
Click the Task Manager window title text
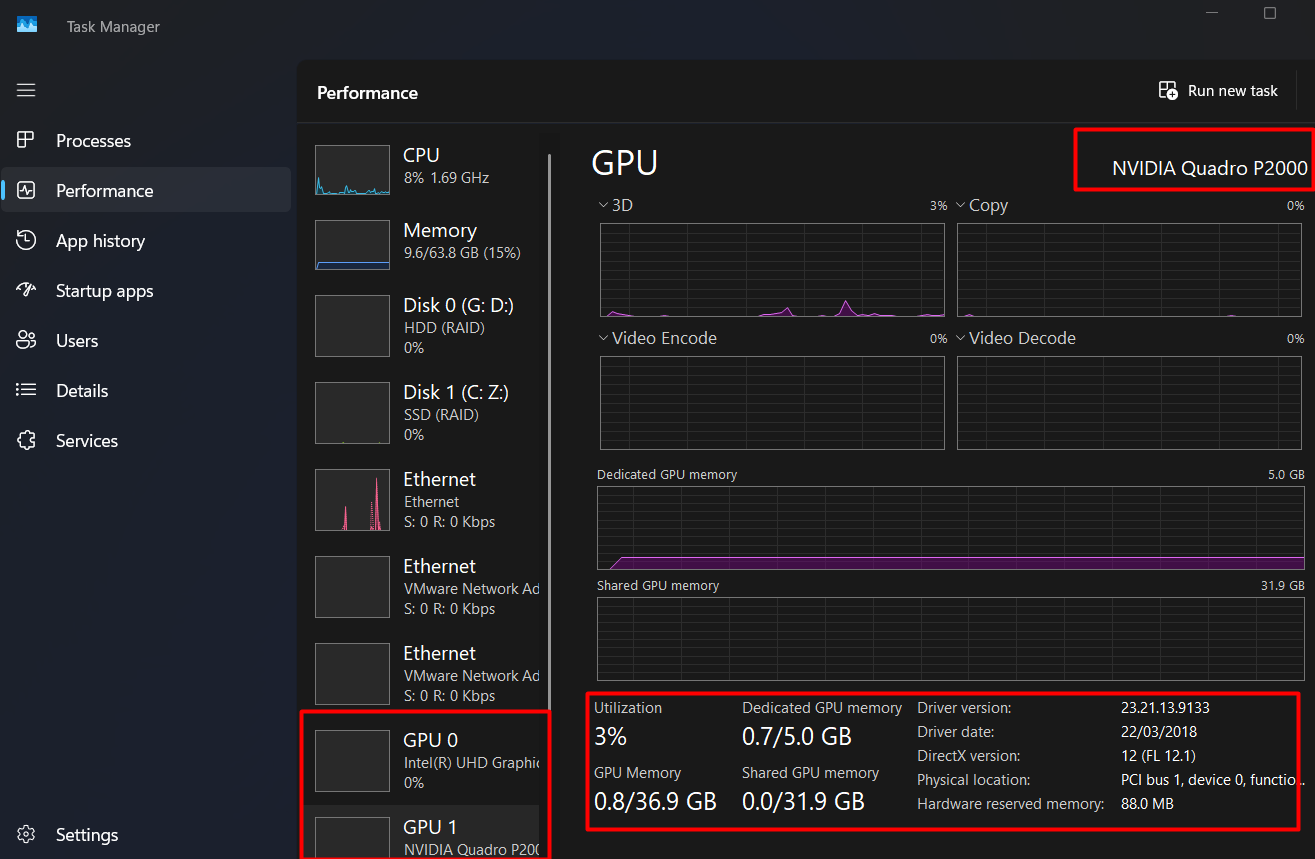pos(113,27)
